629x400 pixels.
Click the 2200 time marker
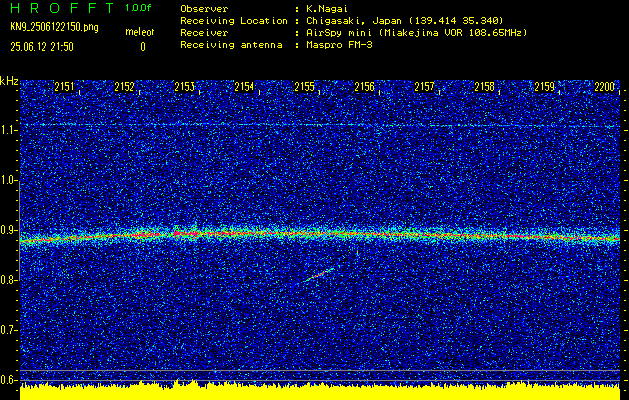605,87
